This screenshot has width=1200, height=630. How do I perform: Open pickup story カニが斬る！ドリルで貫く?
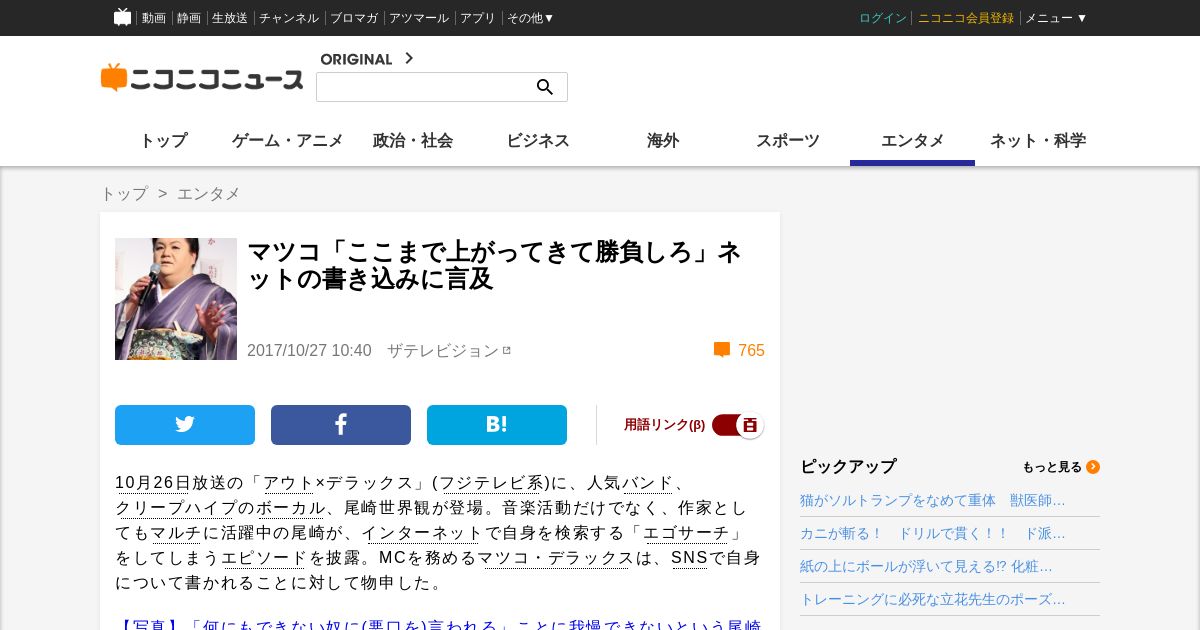tap(933, 533)
